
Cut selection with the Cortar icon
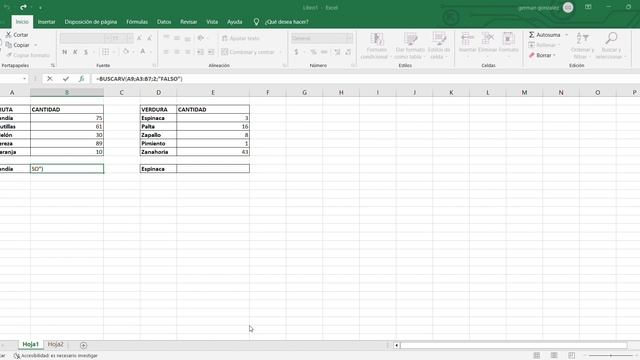(9, 35)
